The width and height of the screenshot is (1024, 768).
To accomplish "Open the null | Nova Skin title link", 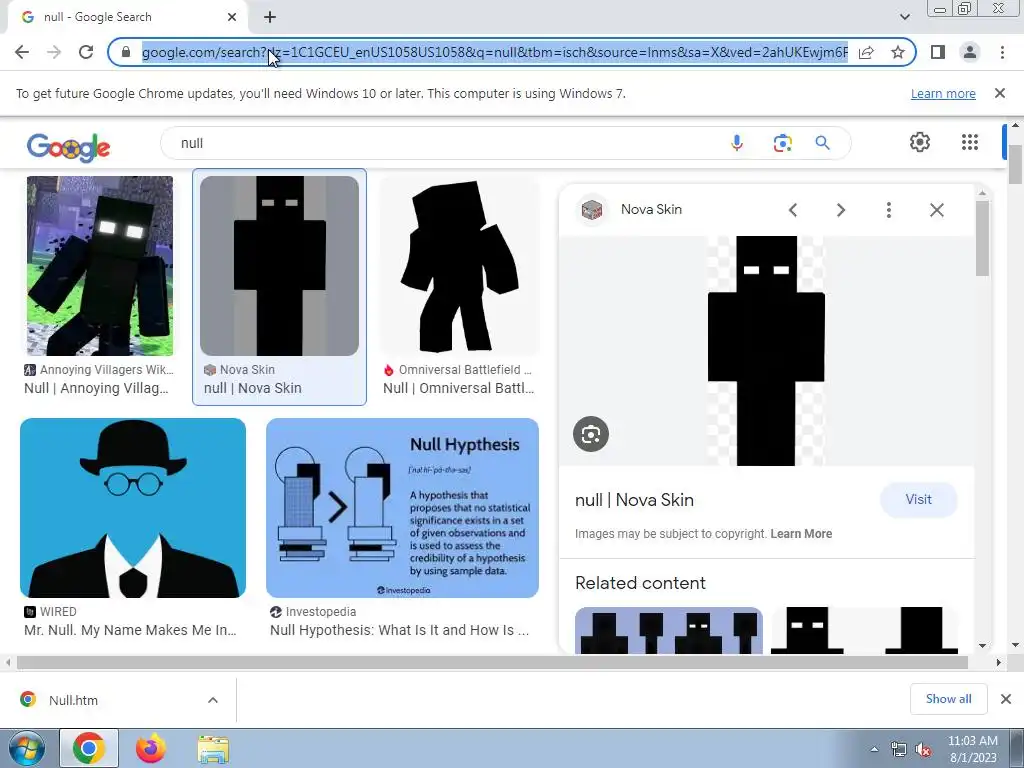I will 634,500.
